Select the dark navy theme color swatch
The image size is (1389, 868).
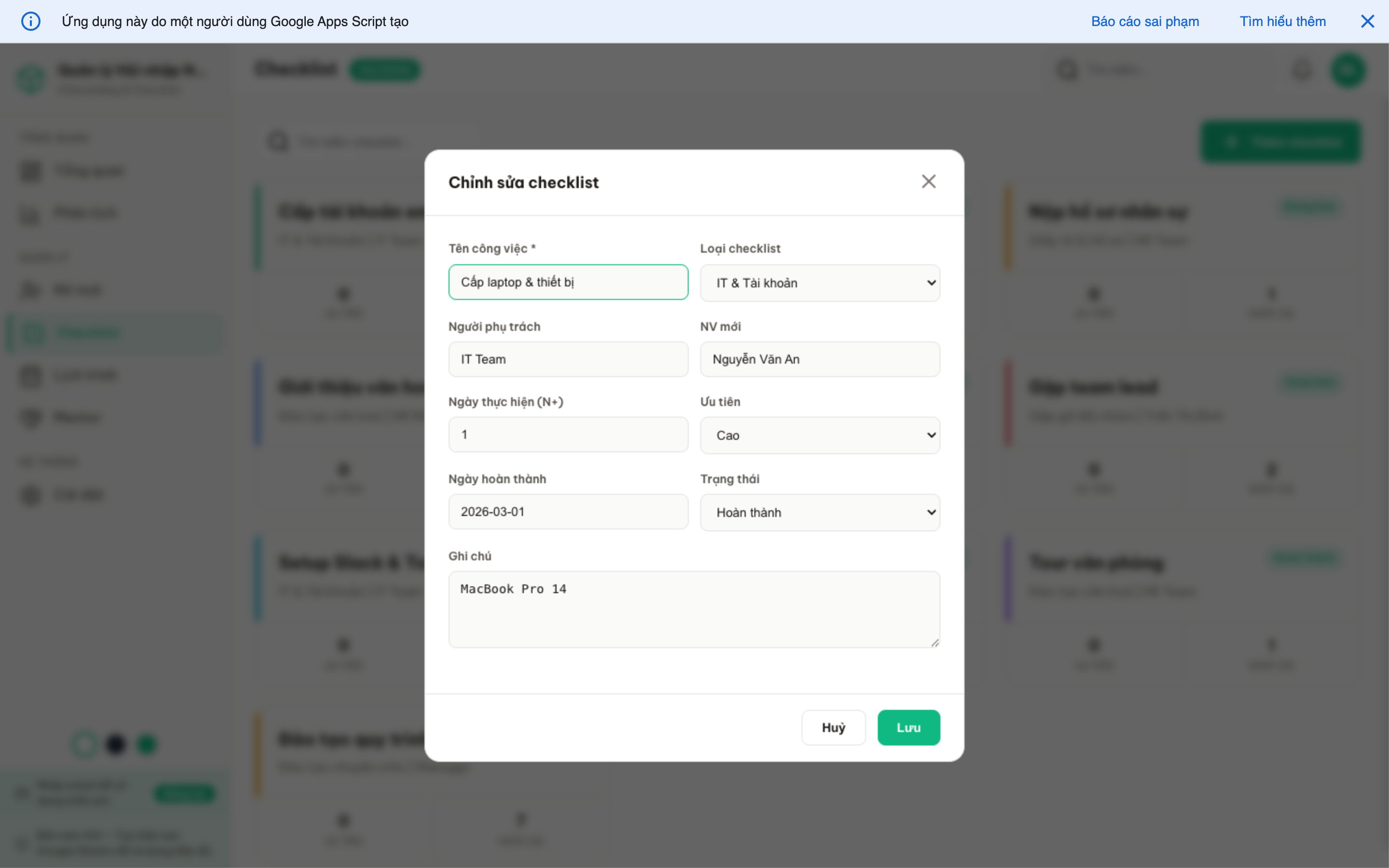[x=115, y=745]
